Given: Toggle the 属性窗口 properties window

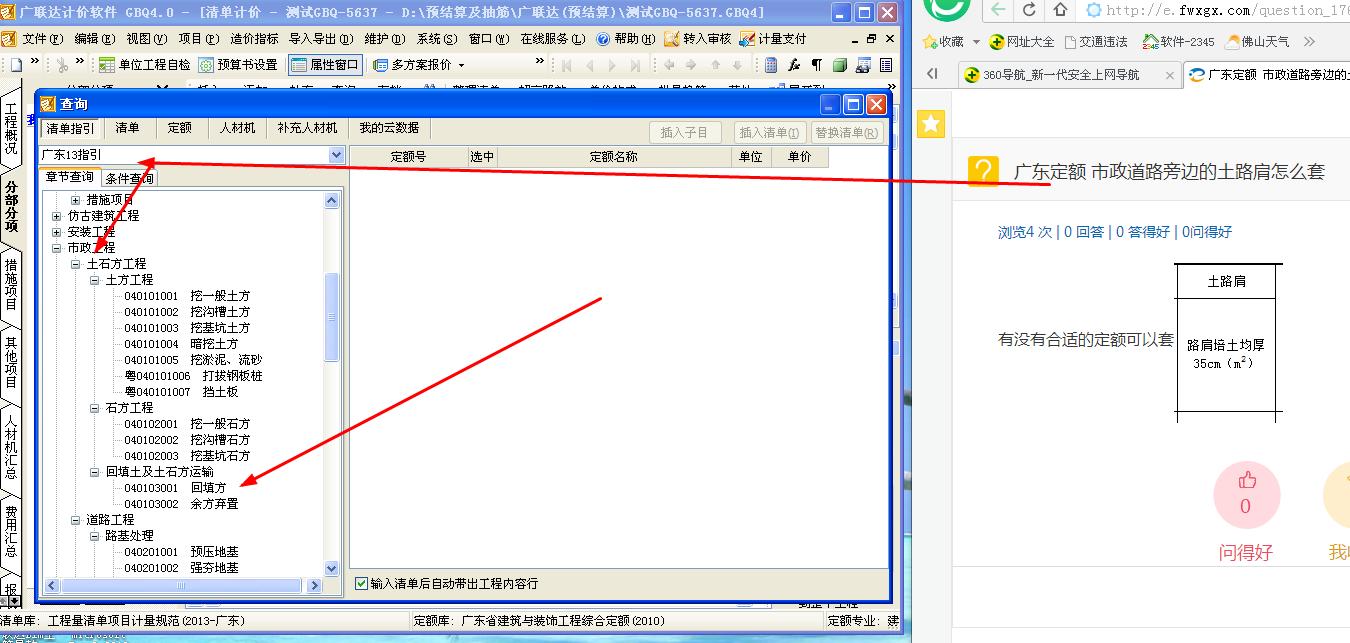Looking at the screenshot, I should point(326,65).
